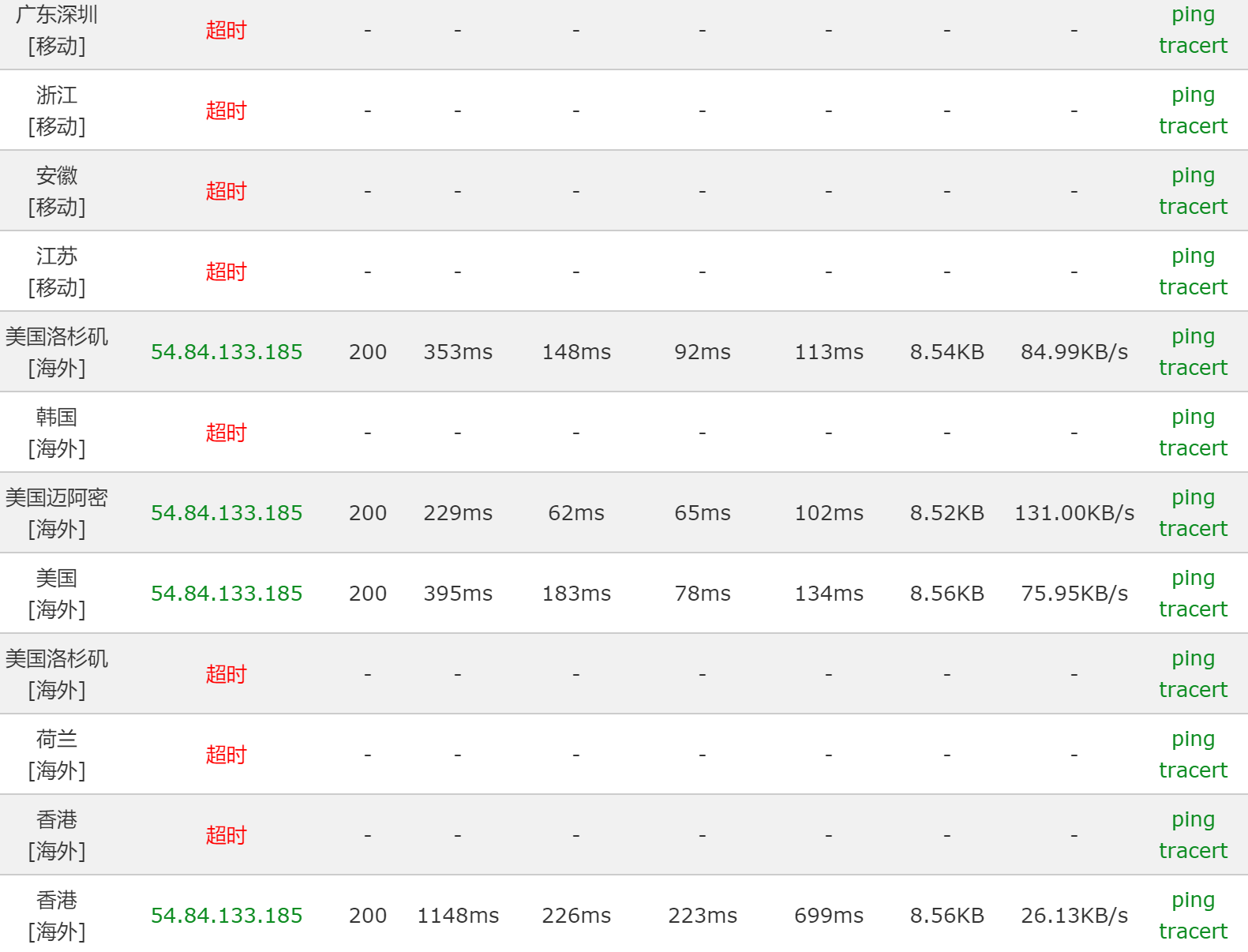Click ping for 荷兰 海外 row
This screenshot has height=952, width=1248.
(1192, 740)
